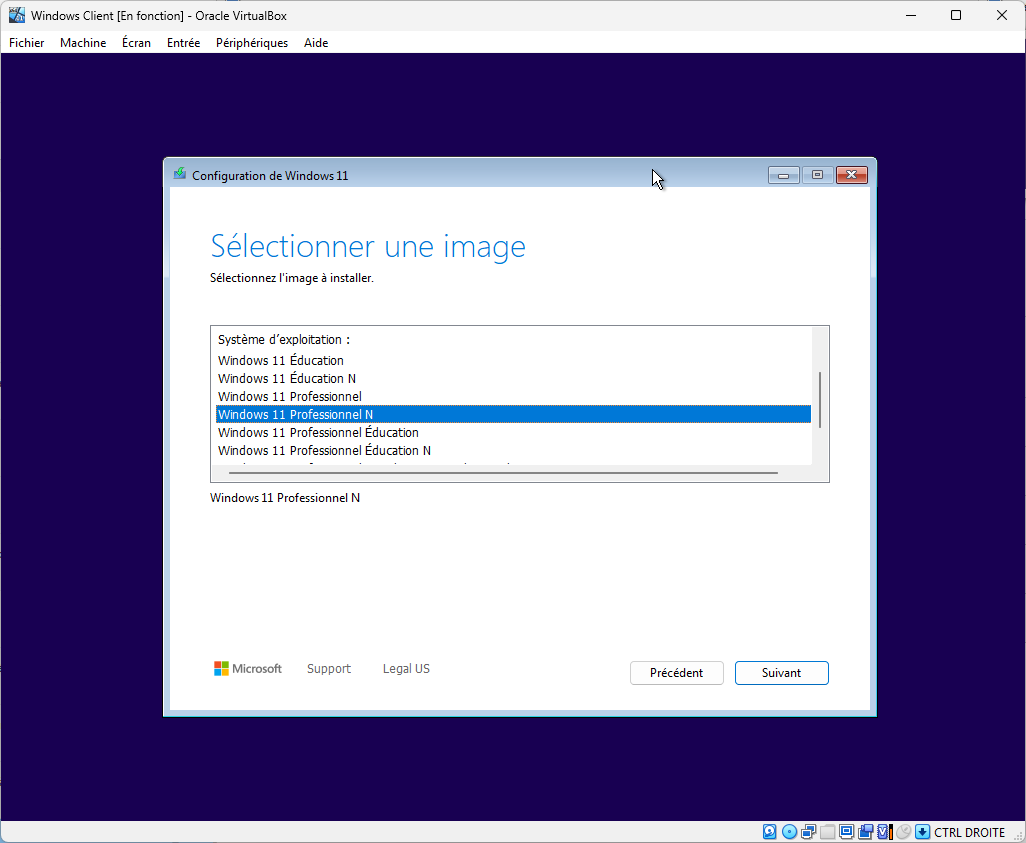Viewport: 1026px width, 843px height.
Task: Click the optical disc status icon
Action: (x=789, y=832)
